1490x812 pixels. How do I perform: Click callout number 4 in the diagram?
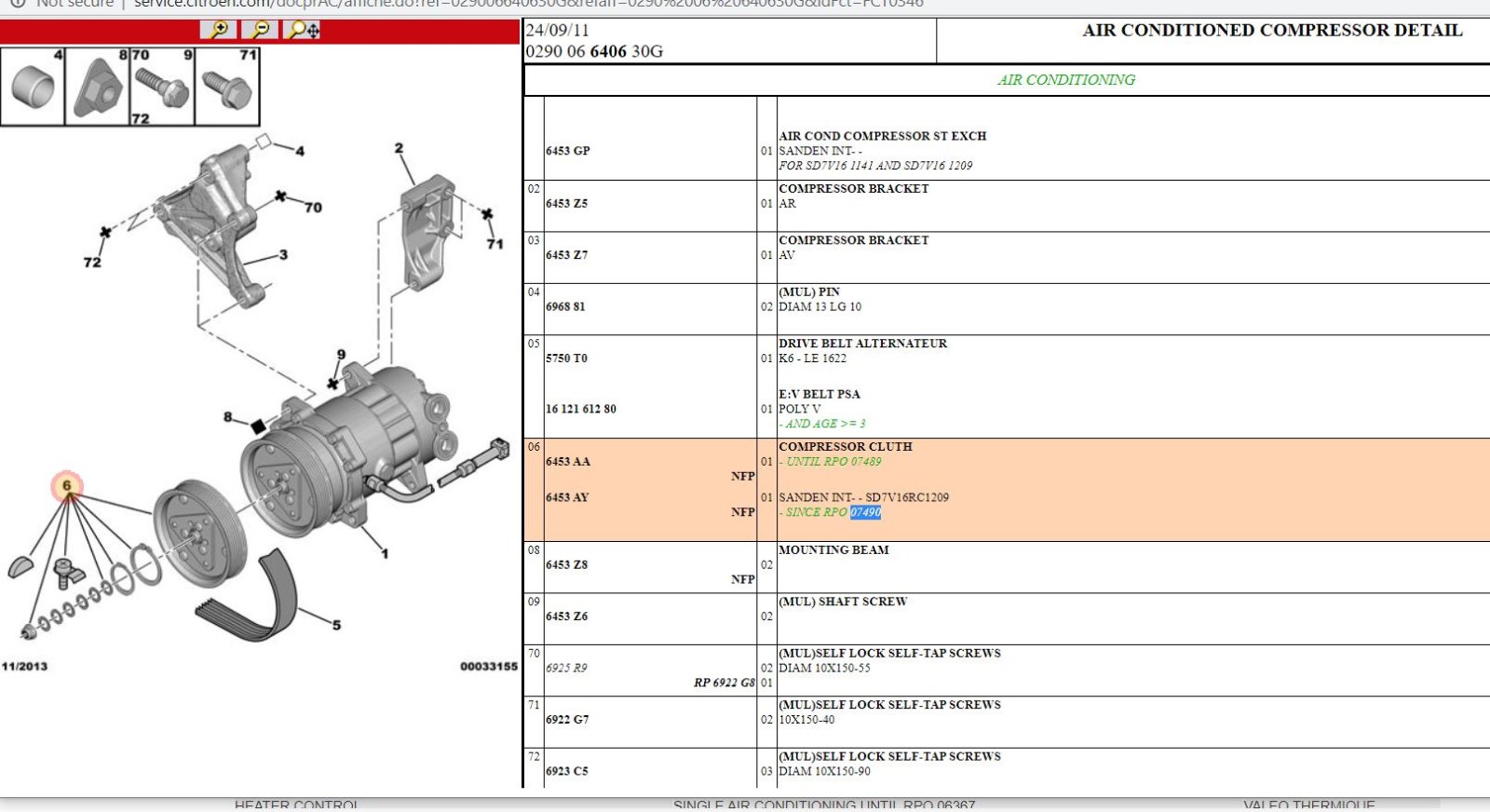(299, 151)
